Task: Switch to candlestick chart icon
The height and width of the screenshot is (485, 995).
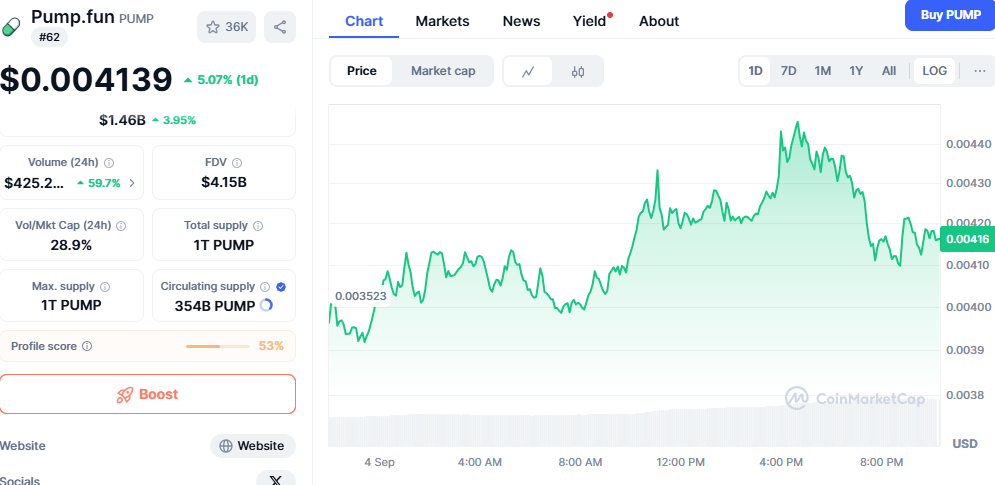Action: [577, 71]
